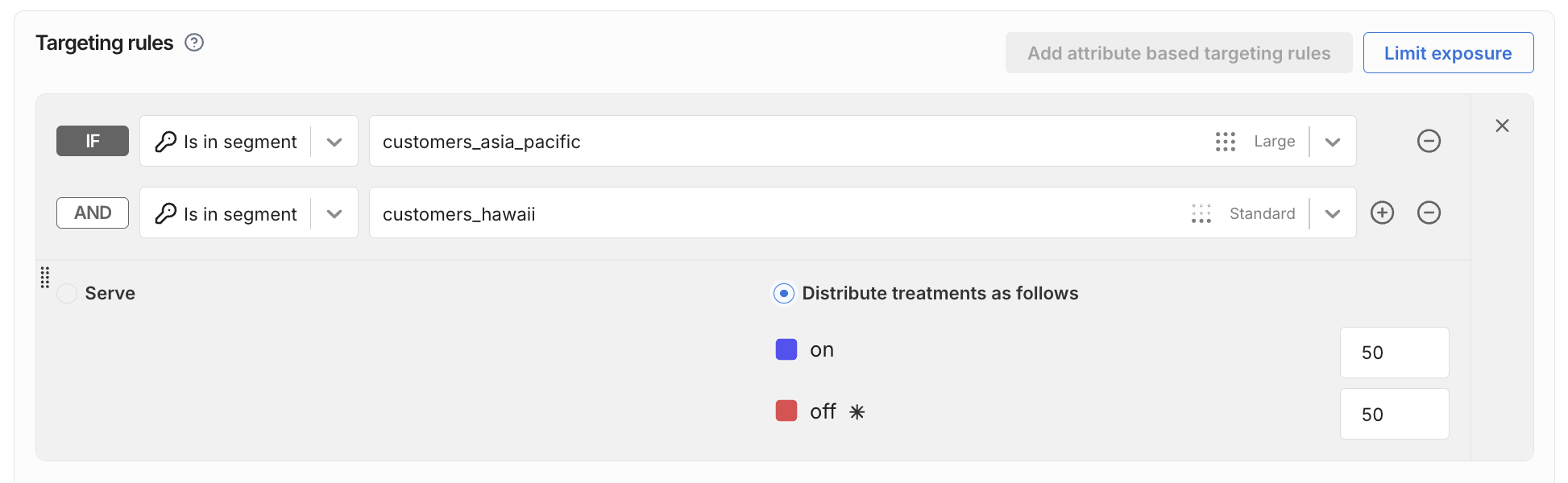Click the on treatment percentage field
Viewport: 1568px width, 483px height.
1394,353
